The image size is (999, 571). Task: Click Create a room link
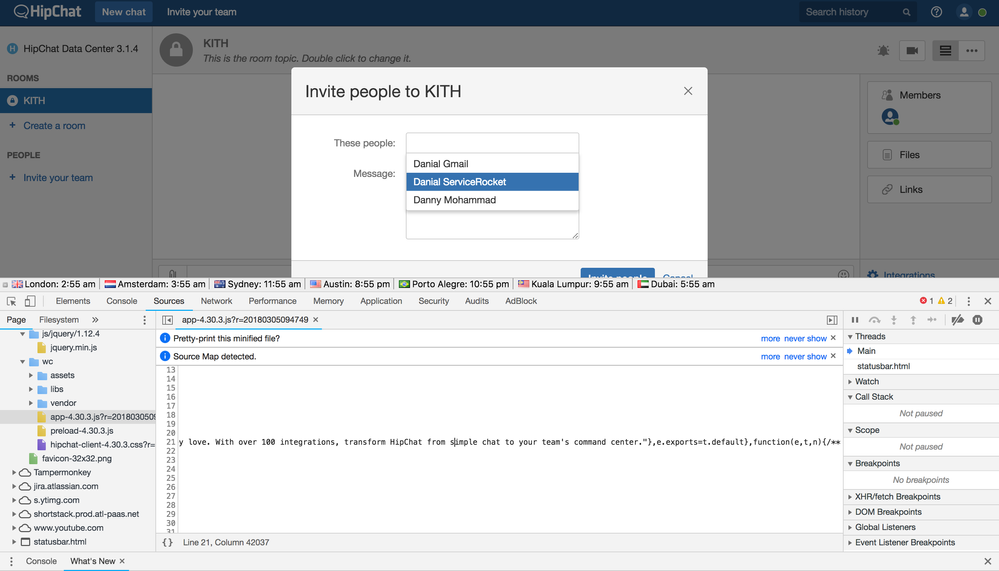point(54,126)
